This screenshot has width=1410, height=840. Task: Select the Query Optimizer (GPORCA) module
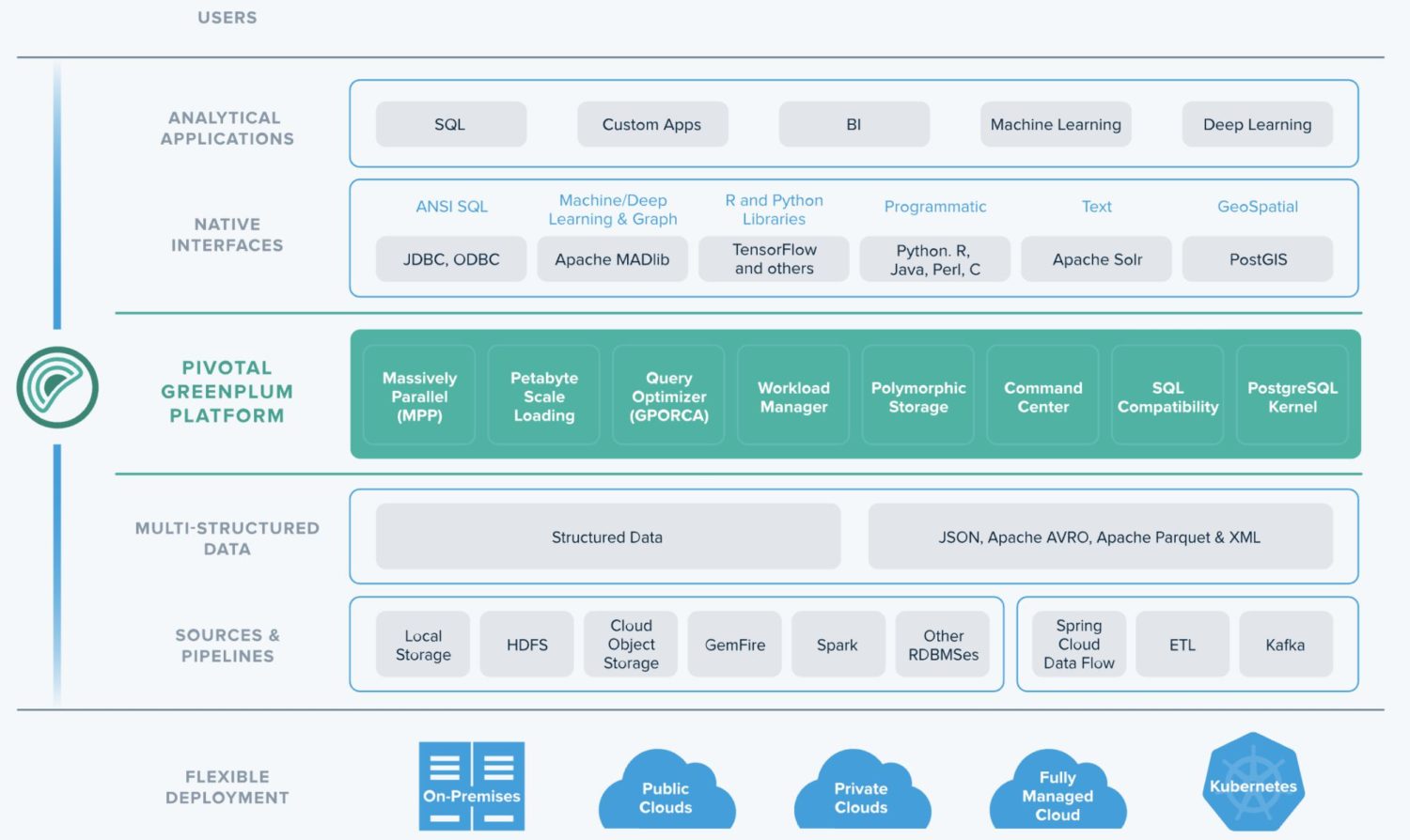[x=668, y=395]
